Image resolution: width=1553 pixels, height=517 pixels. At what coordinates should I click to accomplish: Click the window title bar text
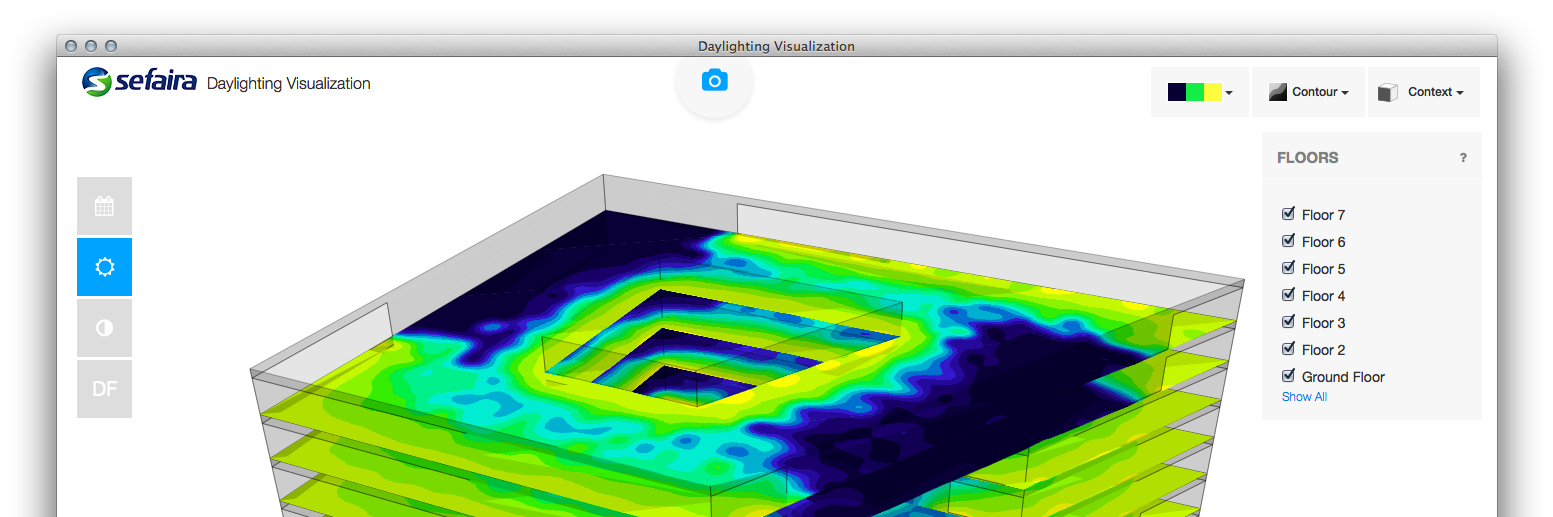[776, 46]
